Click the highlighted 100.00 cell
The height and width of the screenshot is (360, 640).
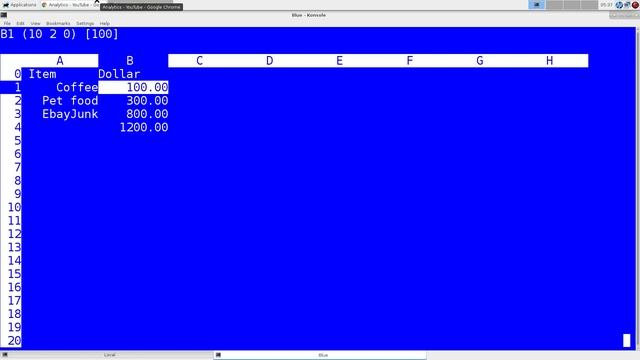coord(133,87)
